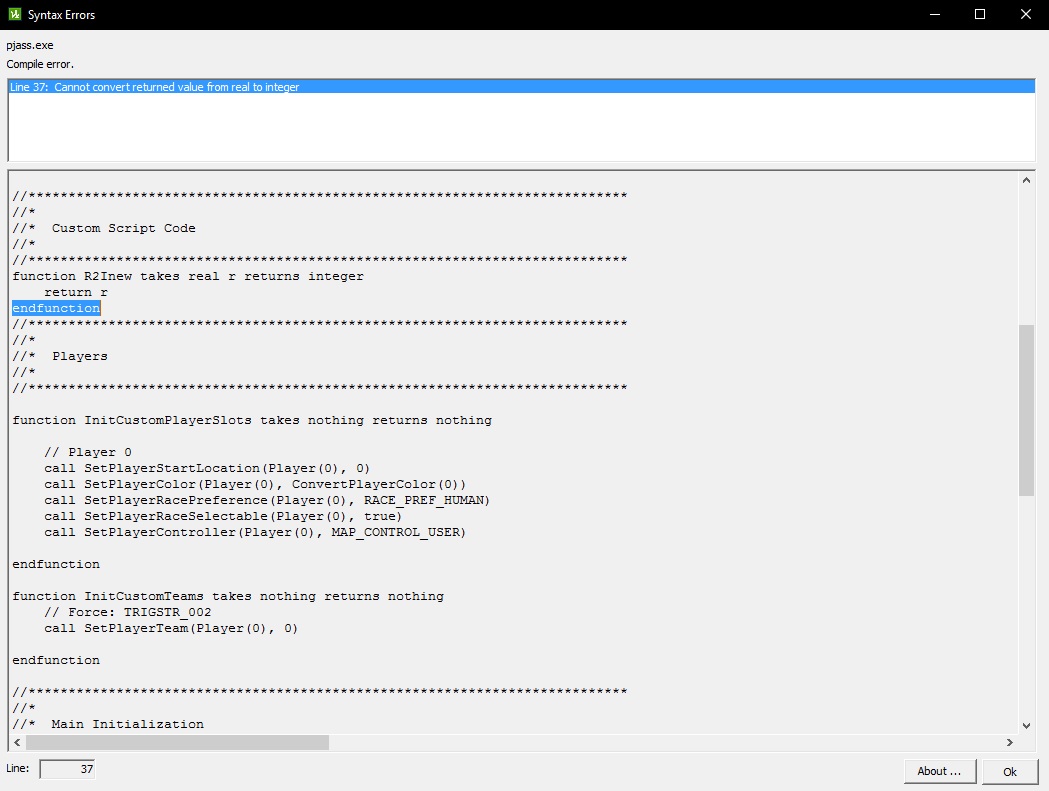Click the 'function InitCustomPlayerSlots' line

(x=252, y=420)
